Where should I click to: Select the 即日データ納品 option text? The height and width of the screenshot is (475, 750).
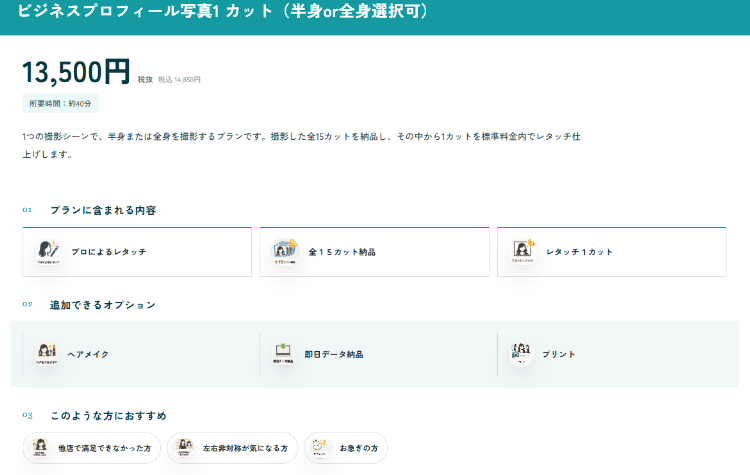click(334, 354)
